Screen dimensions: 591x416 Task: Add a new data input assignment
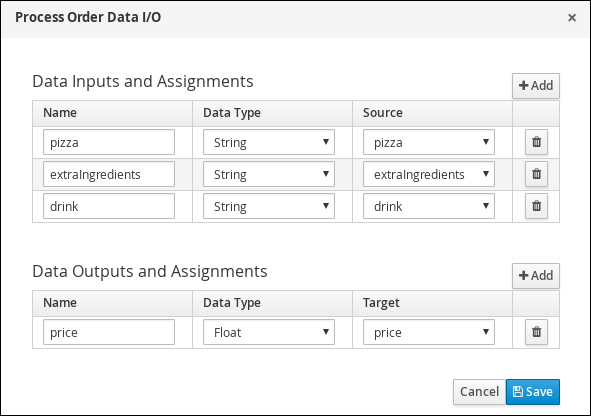(536, 86)
